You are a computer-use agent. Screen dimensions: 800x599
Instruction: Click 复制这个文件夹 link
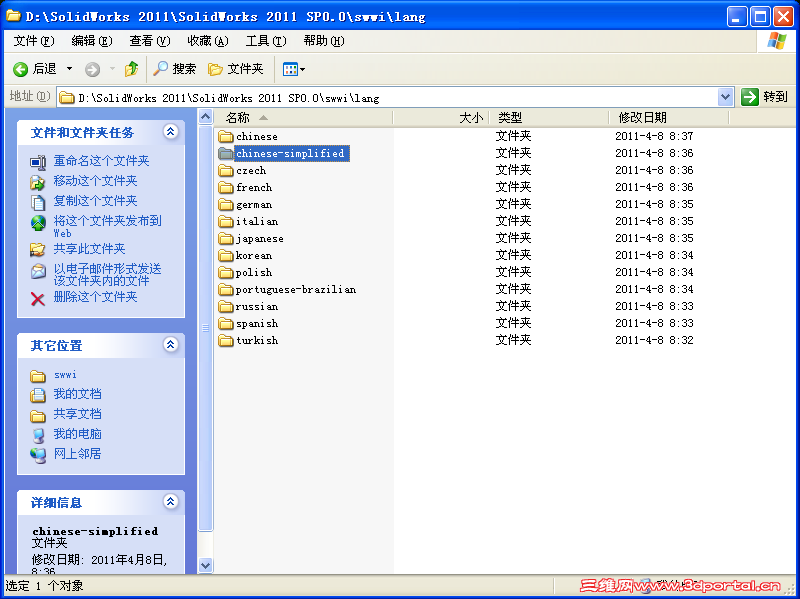tap(95, 201)
